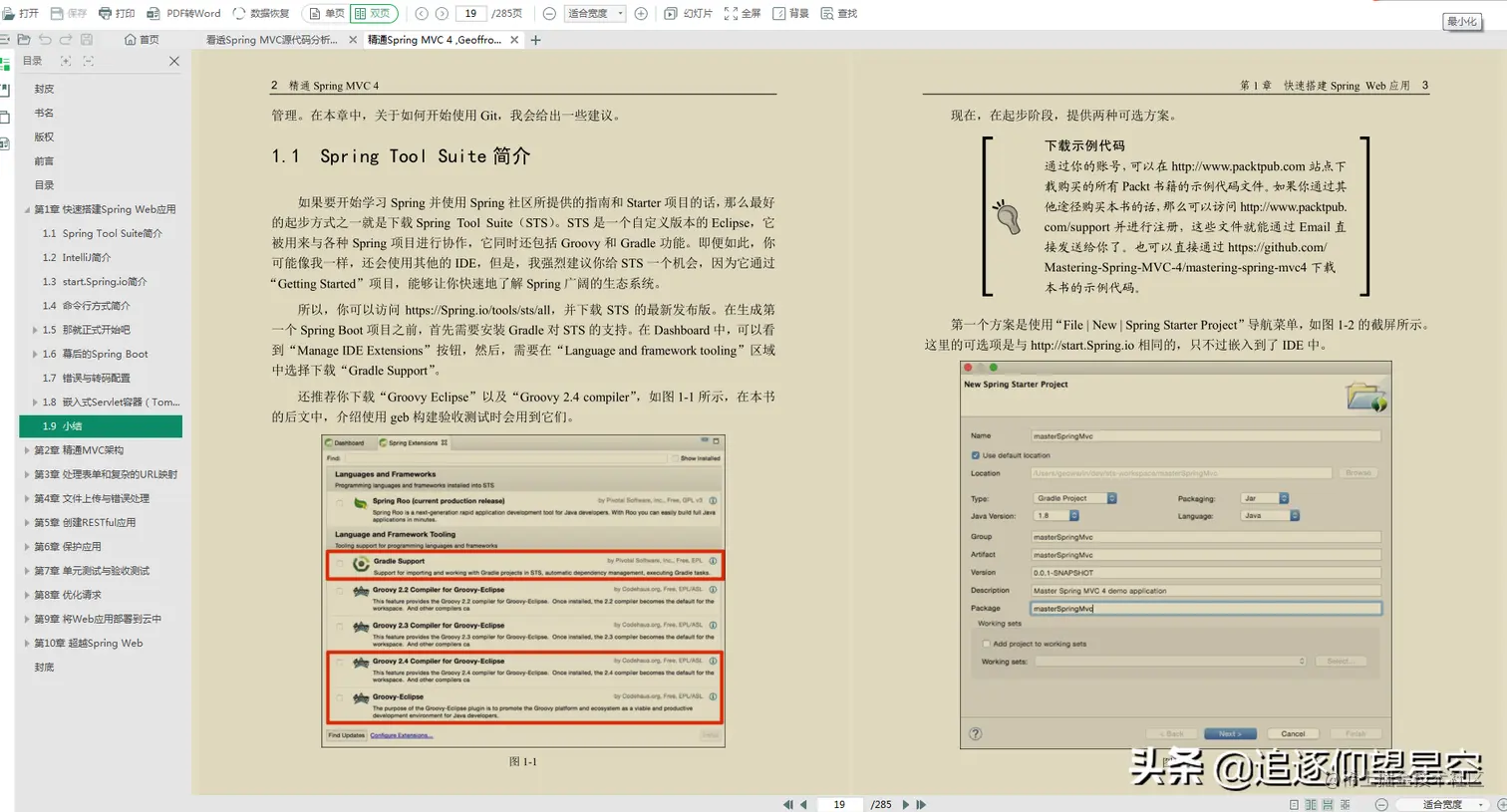Collapse the 第1章 快速搭建Spring Web应用 chapter
Viewport: 1507px width, 812px height.
pos(28,209)
